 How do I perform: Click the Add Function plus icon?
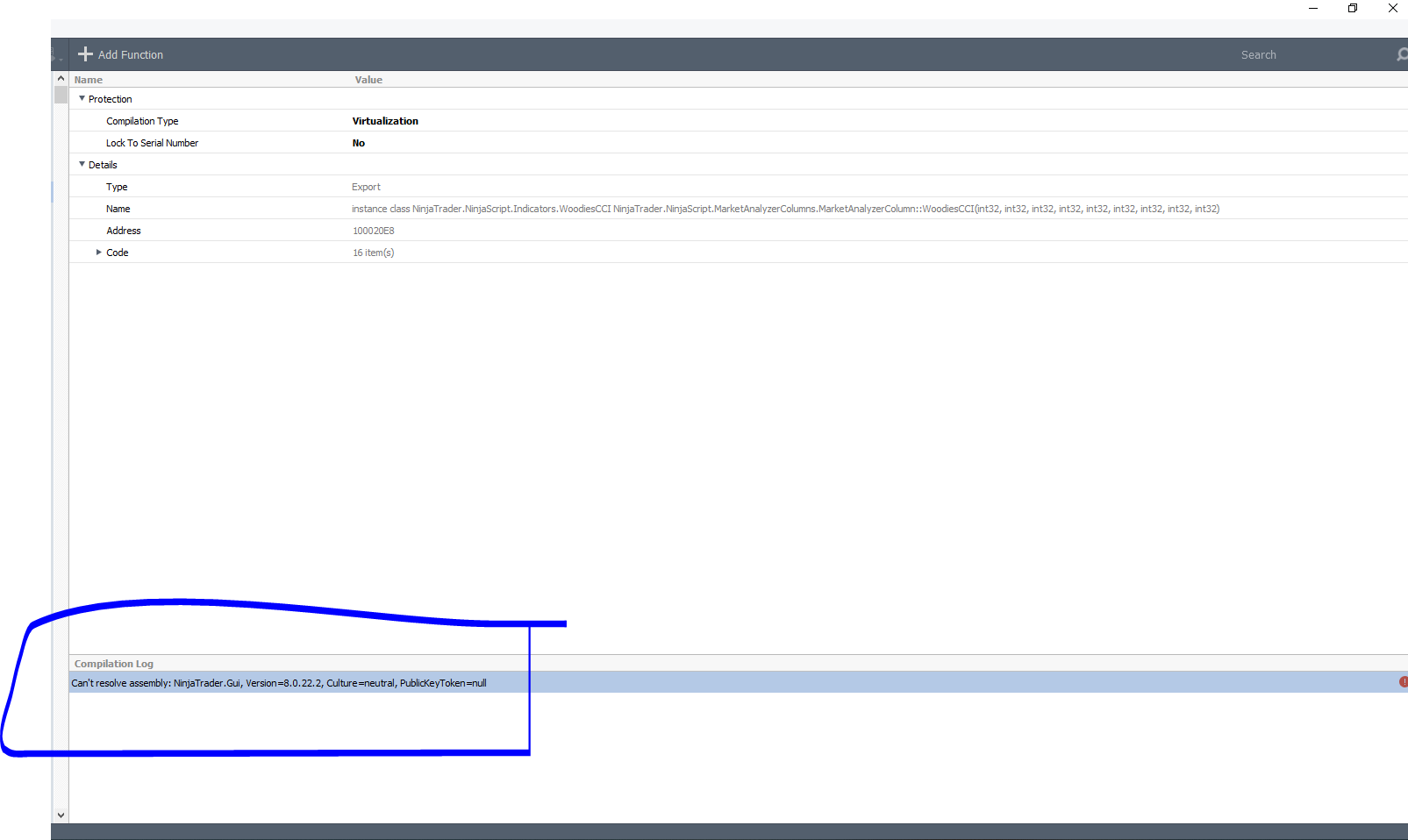tap(85, 54)
